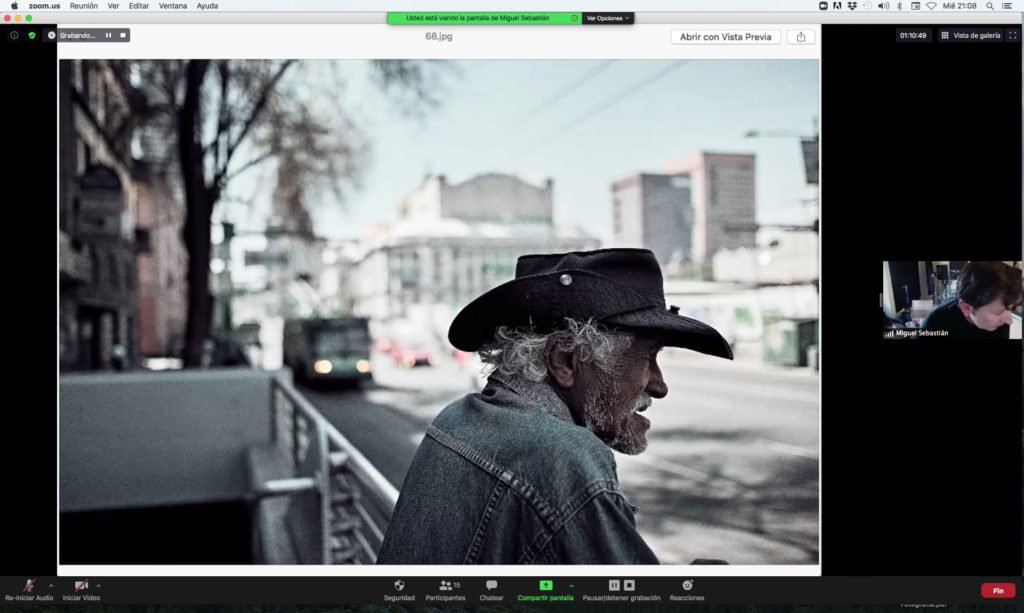Pause recording in the bottom toolbar
Viewport: 1024px width, 613px height.
coord(615,586)
